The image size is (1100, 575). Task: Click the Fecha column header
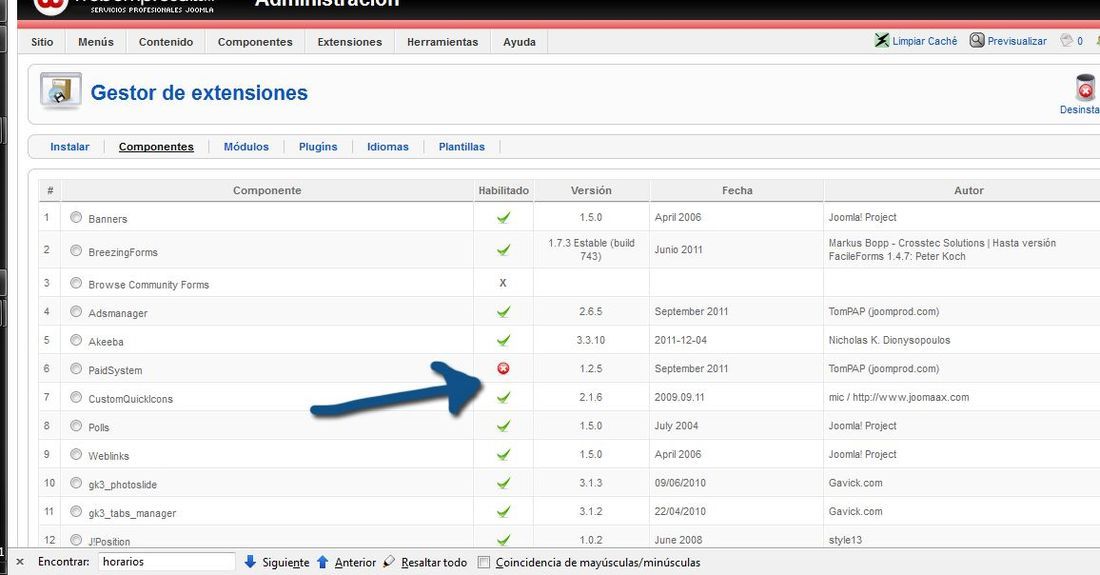tap(737, 190)
